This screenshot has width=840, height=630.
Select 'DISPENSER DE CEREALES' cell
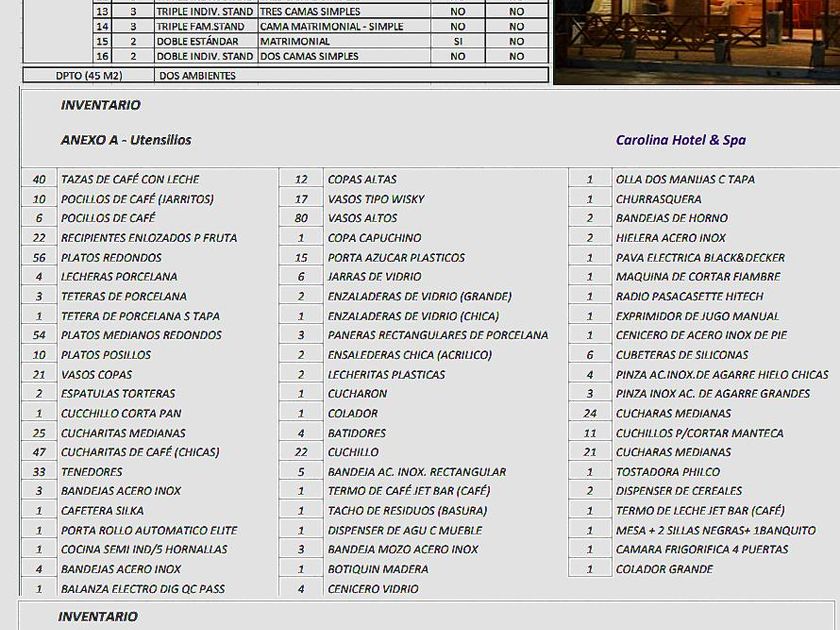tap(678, 491)
